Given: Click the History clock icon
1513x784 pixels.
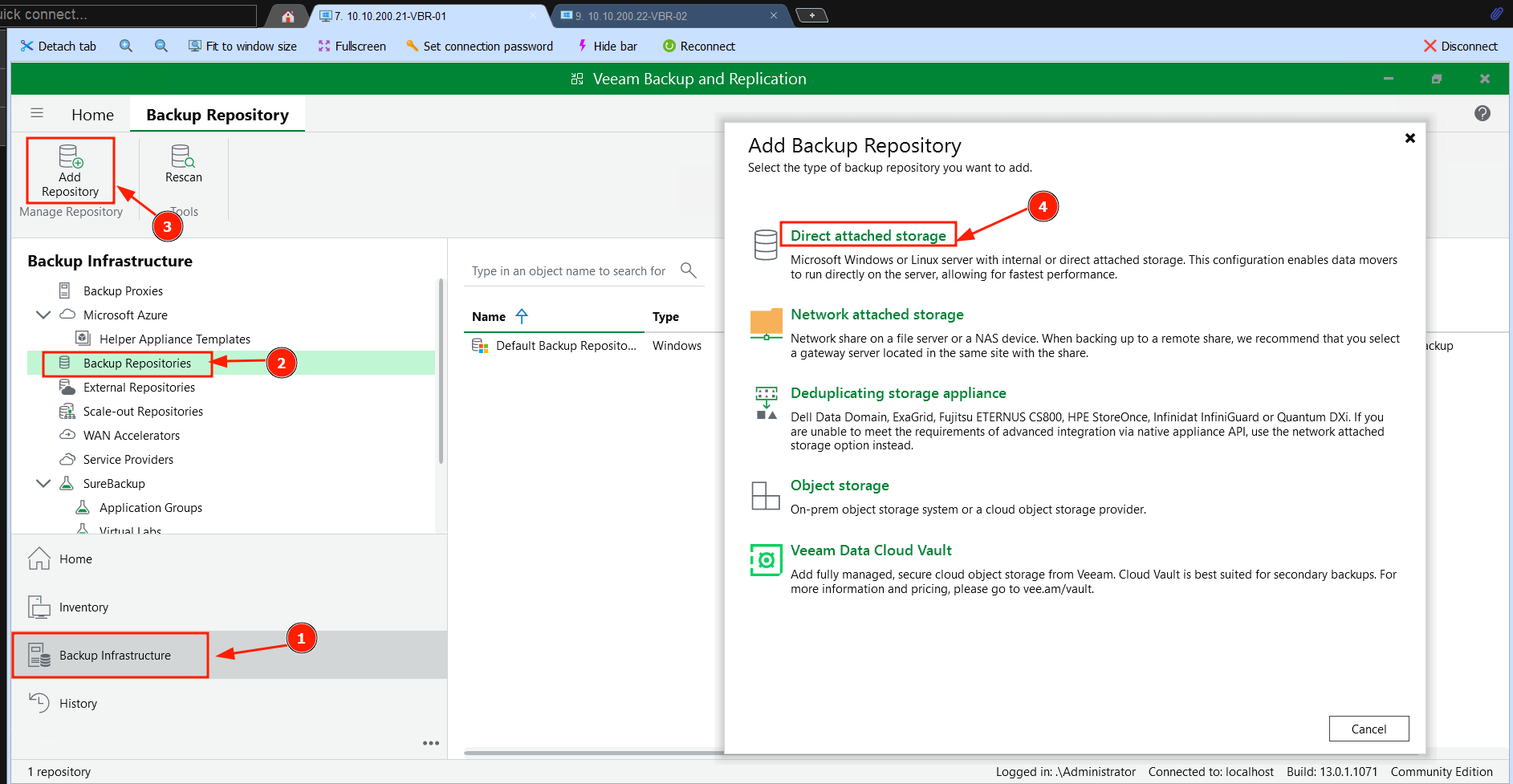Looking at the screenshot, I should pyautogui.click(x=39, y=703).
